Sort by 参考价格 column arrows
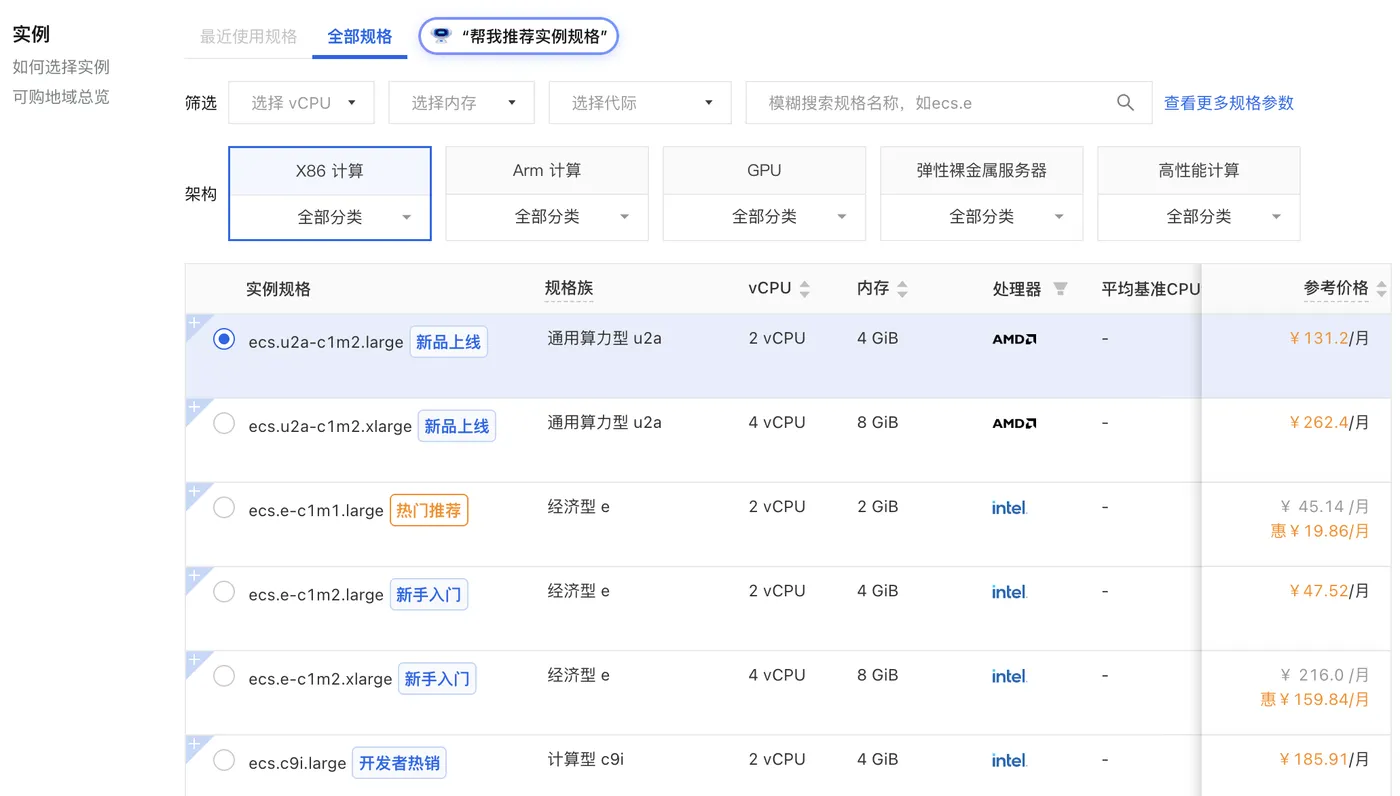The height and width of the screenshot is (796, 1400). [1381, 289]
